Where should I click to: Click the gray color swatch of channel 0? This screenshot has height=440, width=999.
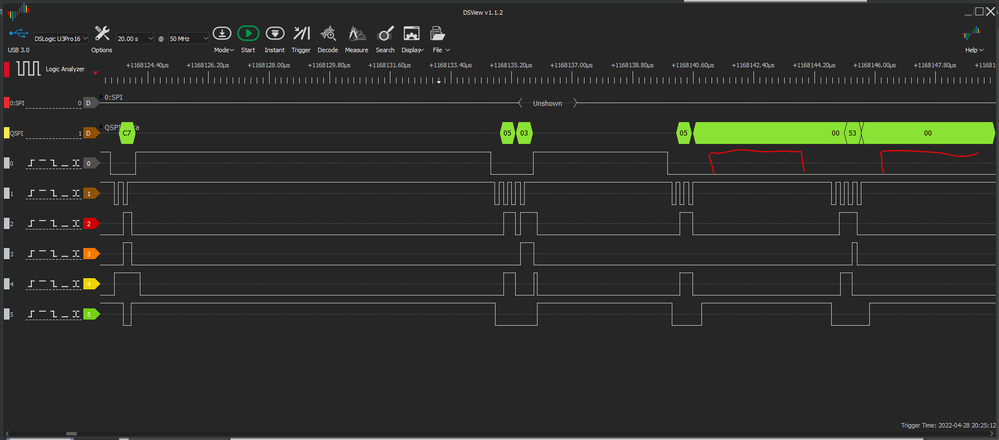pyautogui.click(x=7, y=163)
